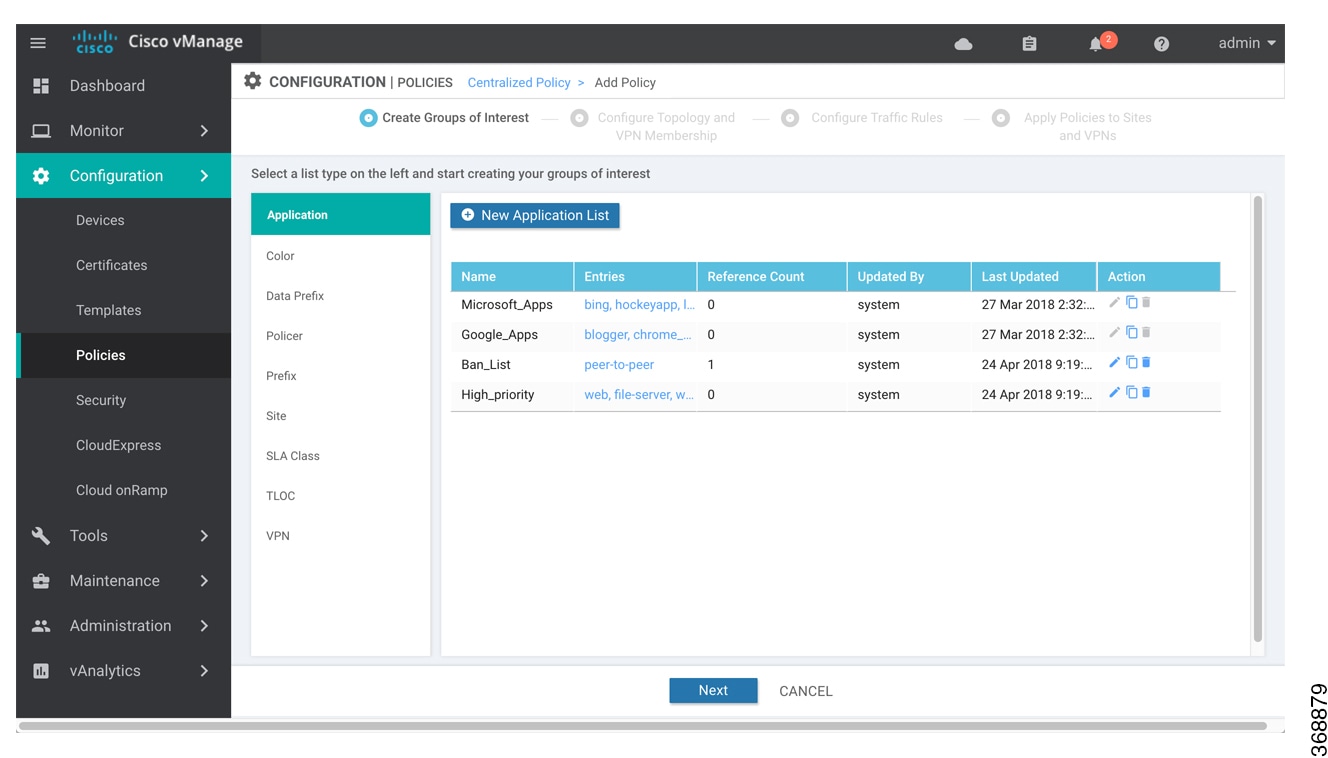Delete the Microsoft_Apps list

point(1146,303)
